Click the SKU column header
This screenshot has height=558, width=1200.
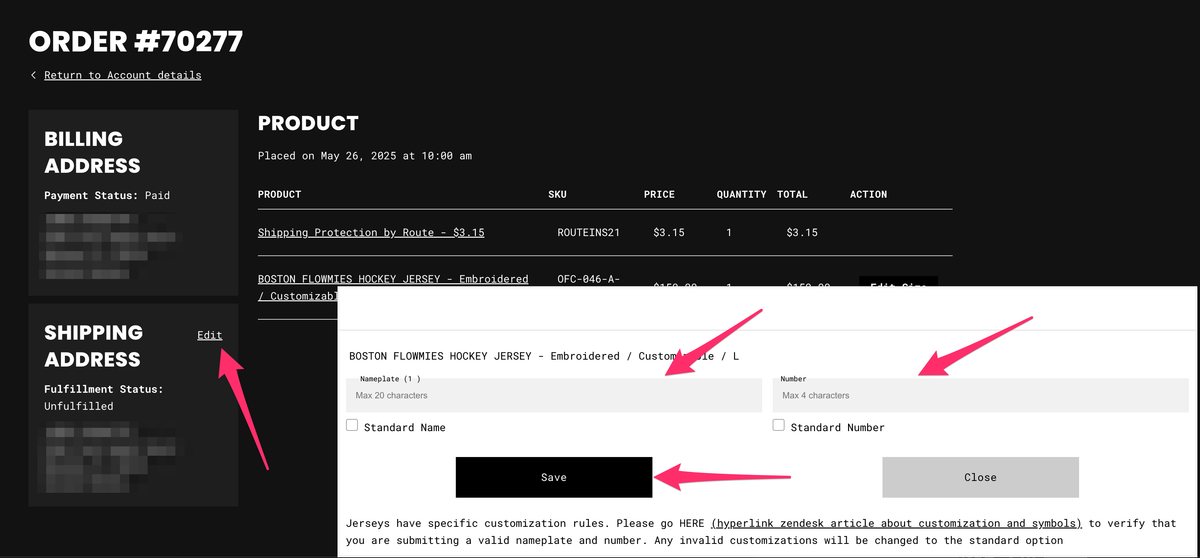[558, 194]
